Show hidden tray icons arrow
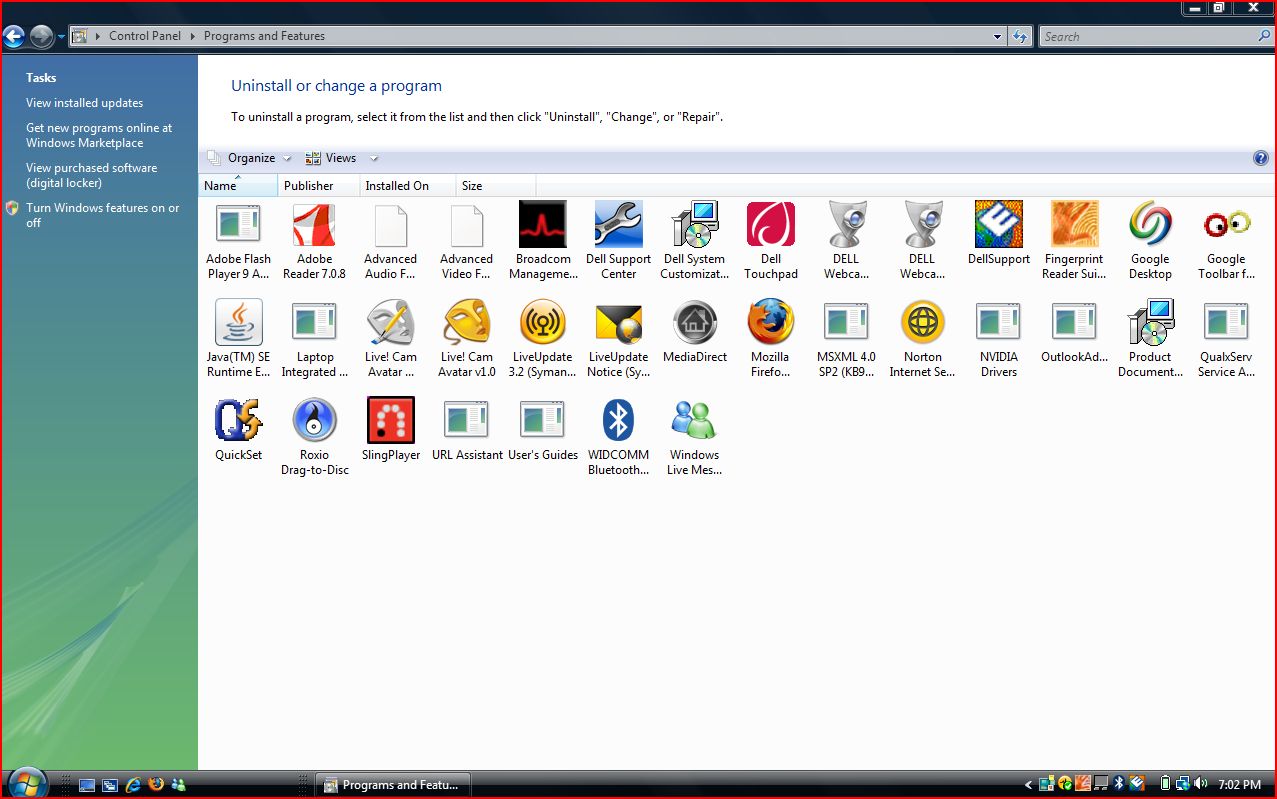 point(1029,785)
